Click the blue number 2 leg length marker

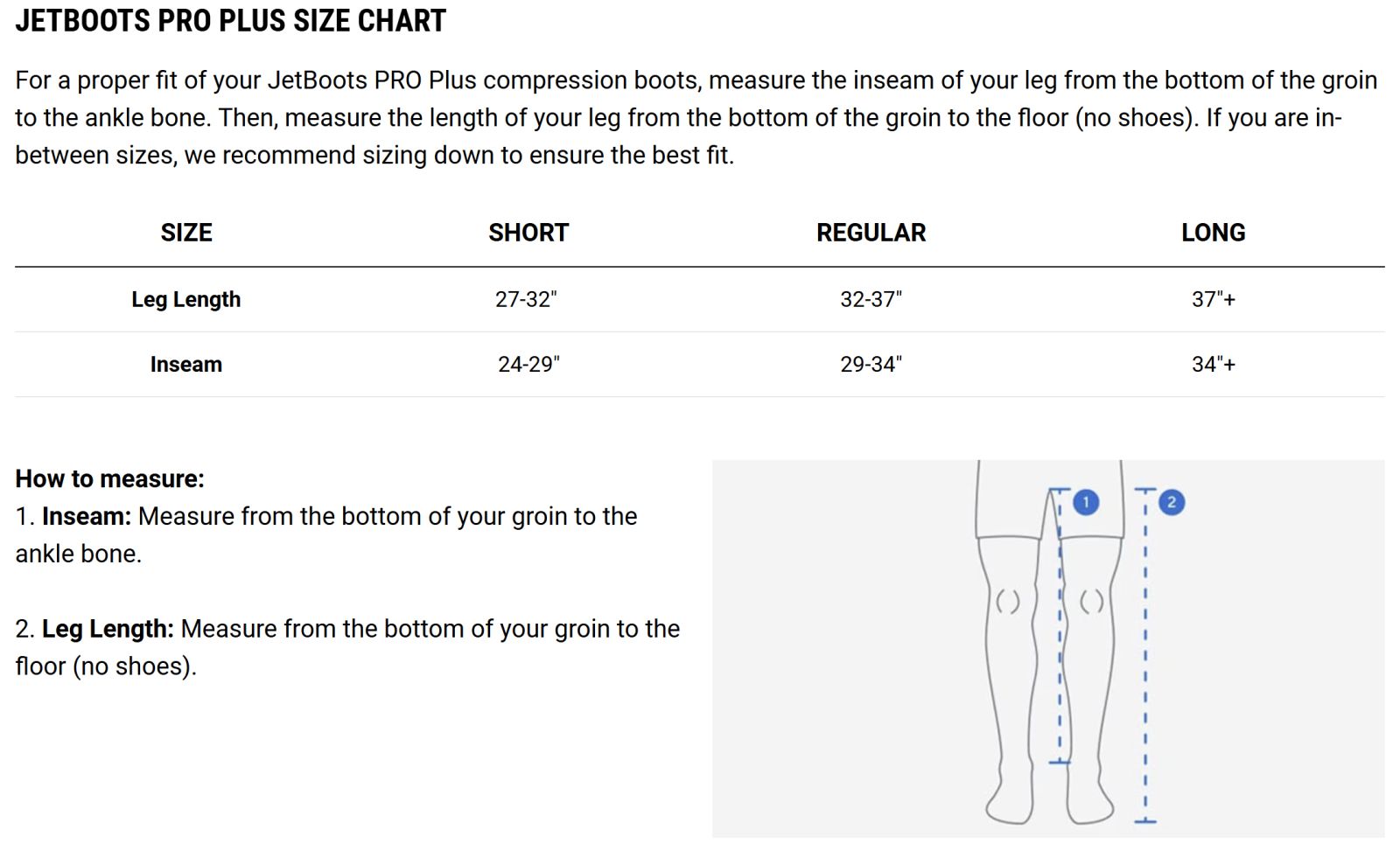pos(1172,502)
